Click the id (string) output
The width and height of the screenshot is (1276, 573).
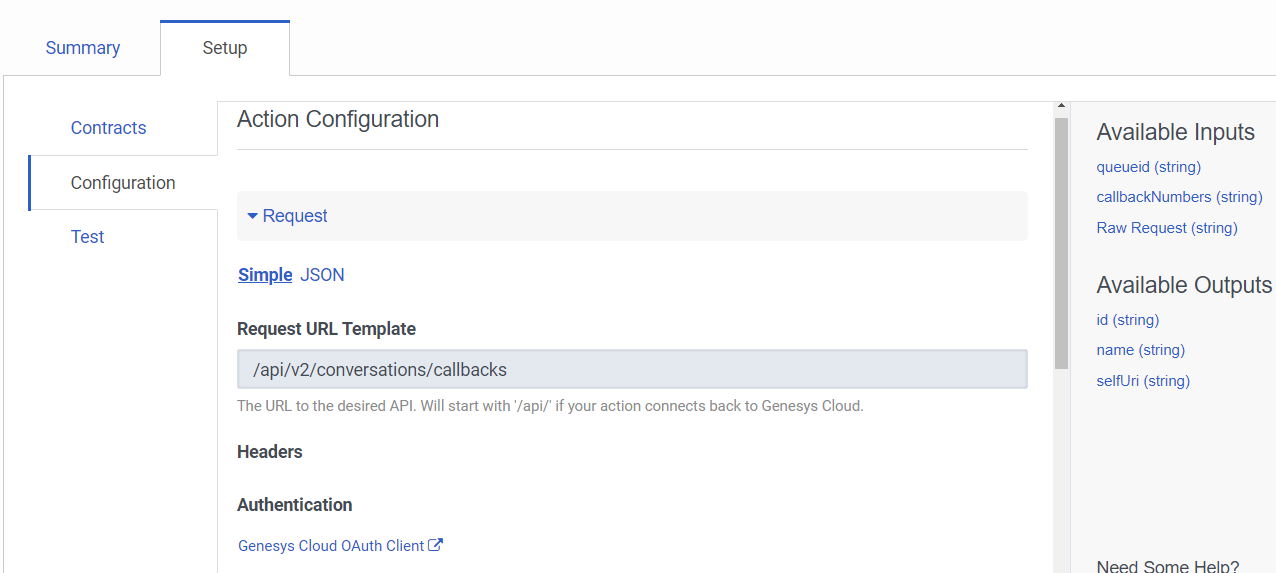click(1127, 320)
